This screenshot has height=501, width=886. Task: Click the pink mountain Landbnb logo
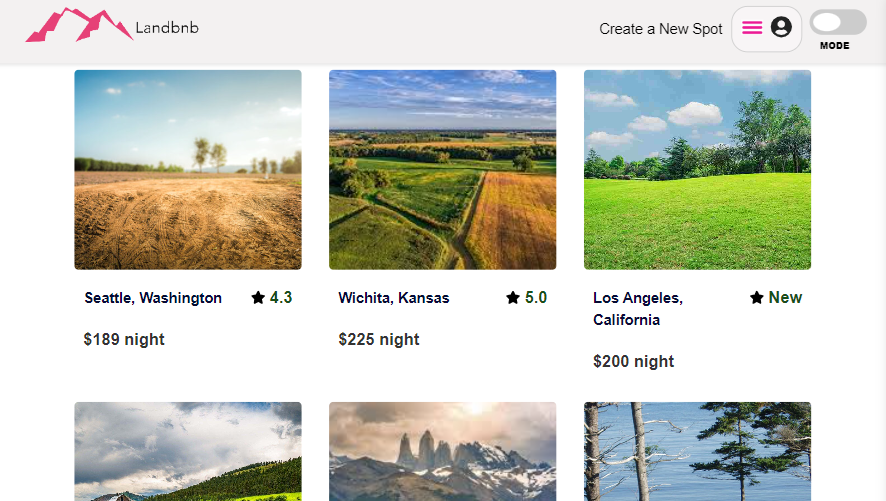[78, 26]
